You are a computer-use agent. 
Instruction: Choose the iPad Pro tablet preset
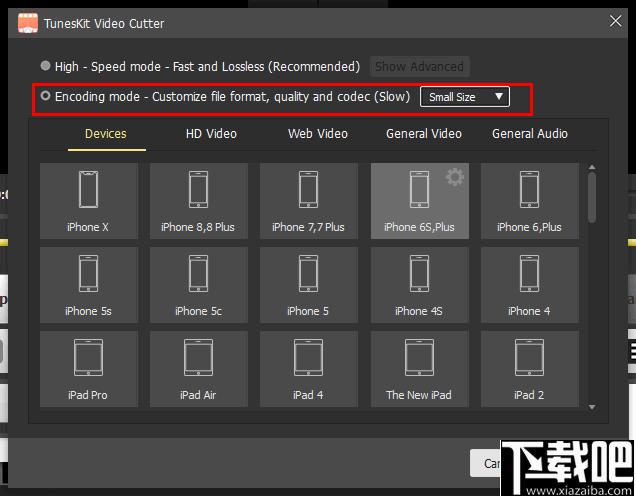88,369
